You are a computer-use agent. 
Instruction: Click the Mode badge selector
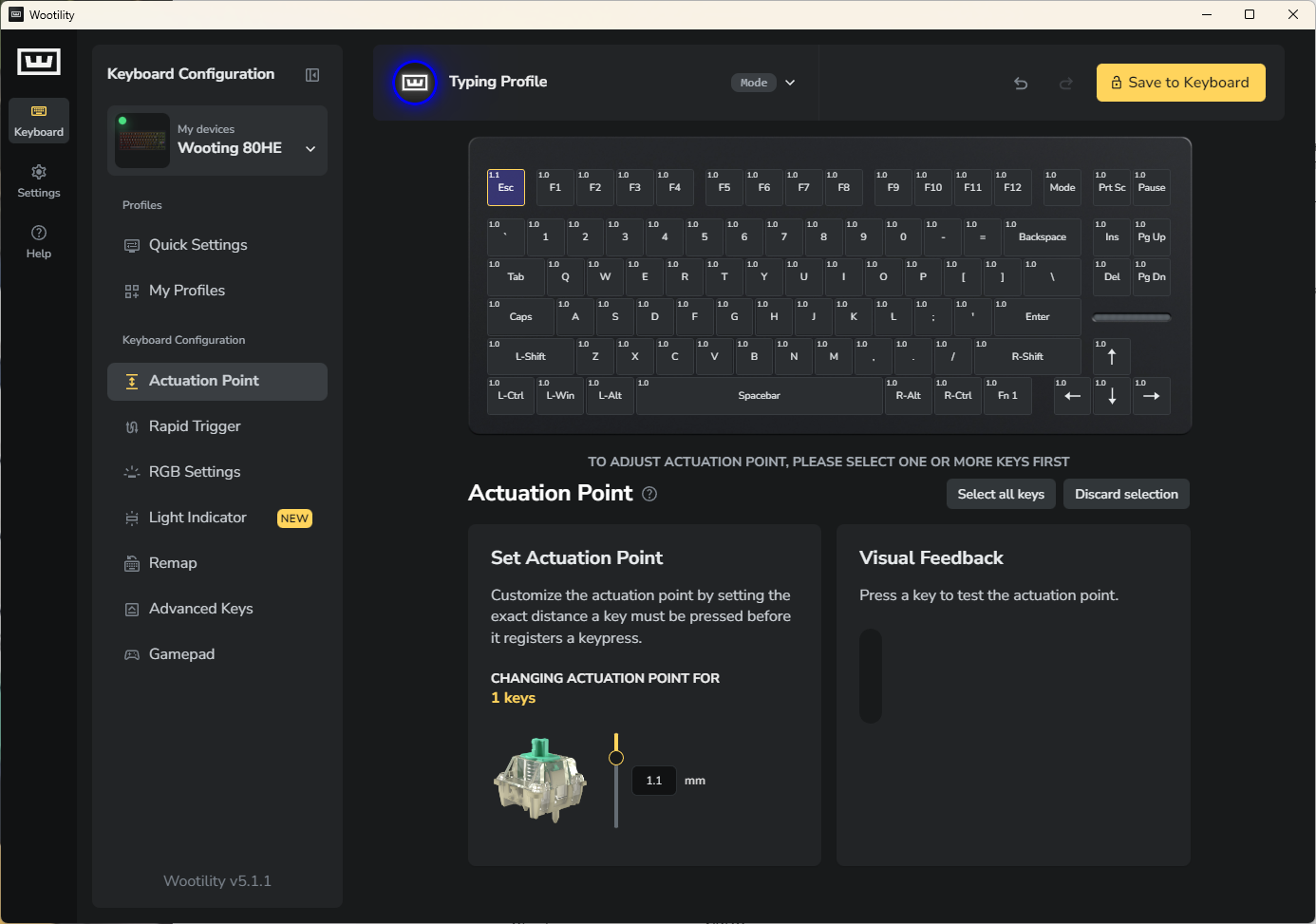[754, 83]
